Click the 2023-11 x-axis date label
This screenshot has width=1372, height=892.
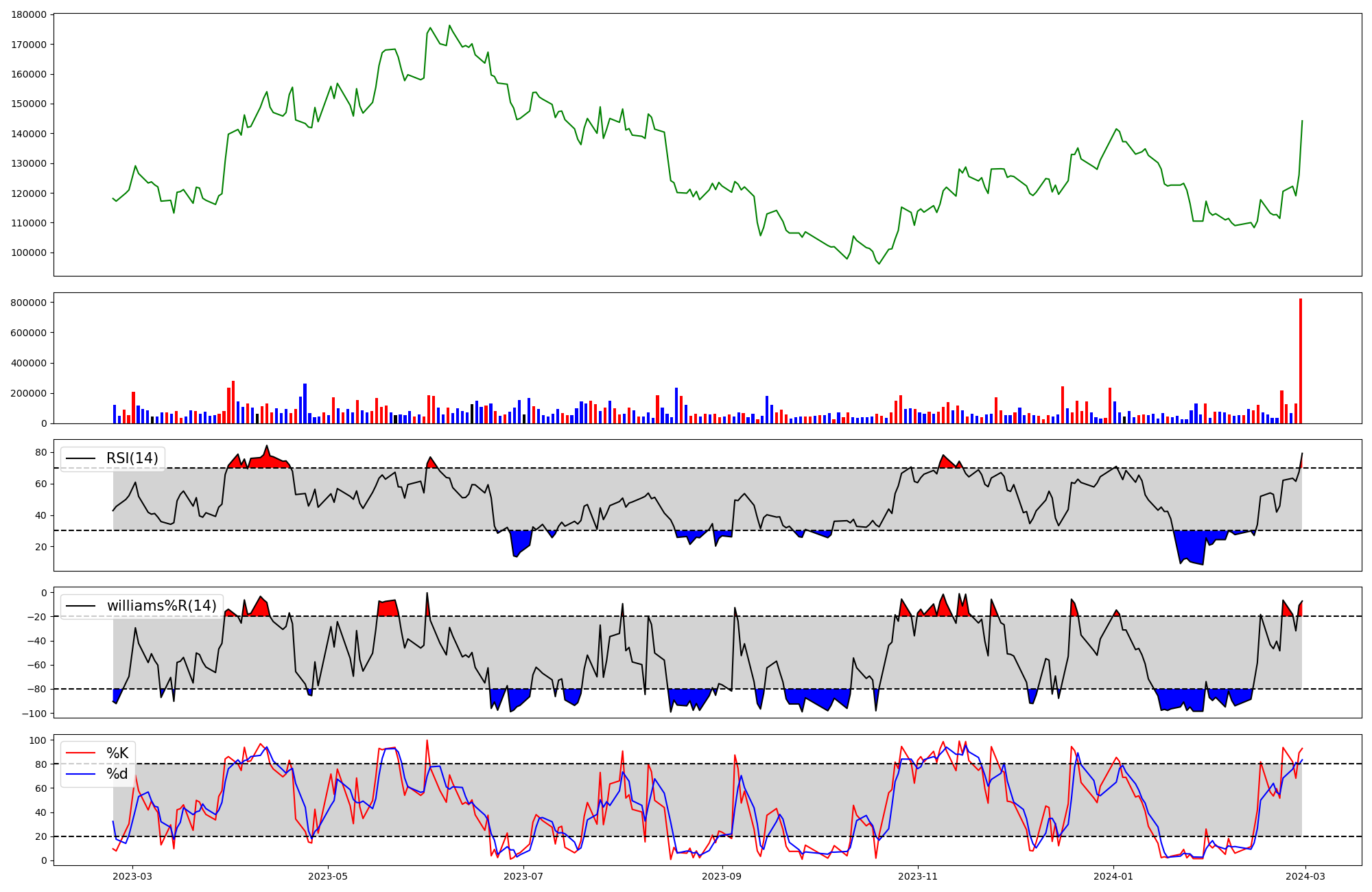[918, 876]
